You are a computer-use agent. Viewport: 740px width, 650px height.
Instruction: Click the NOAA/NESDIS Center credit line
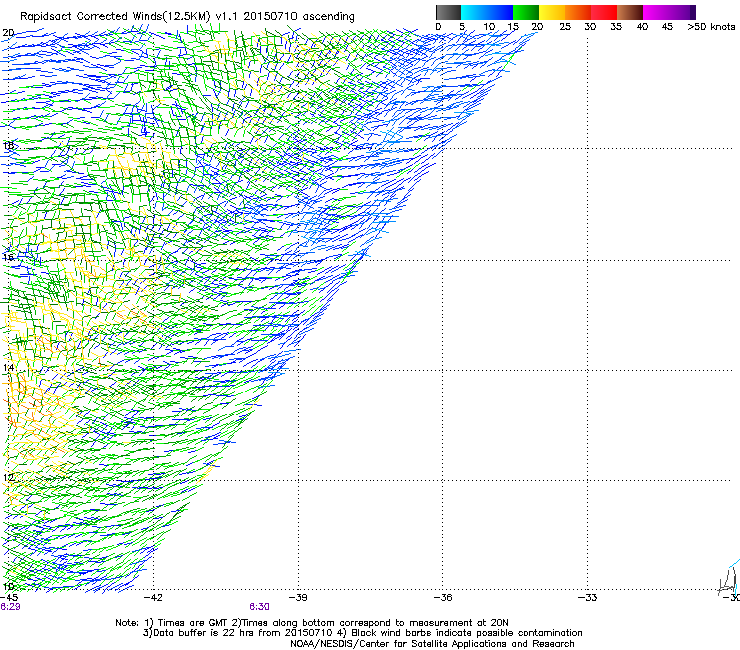tap(432, 644)
